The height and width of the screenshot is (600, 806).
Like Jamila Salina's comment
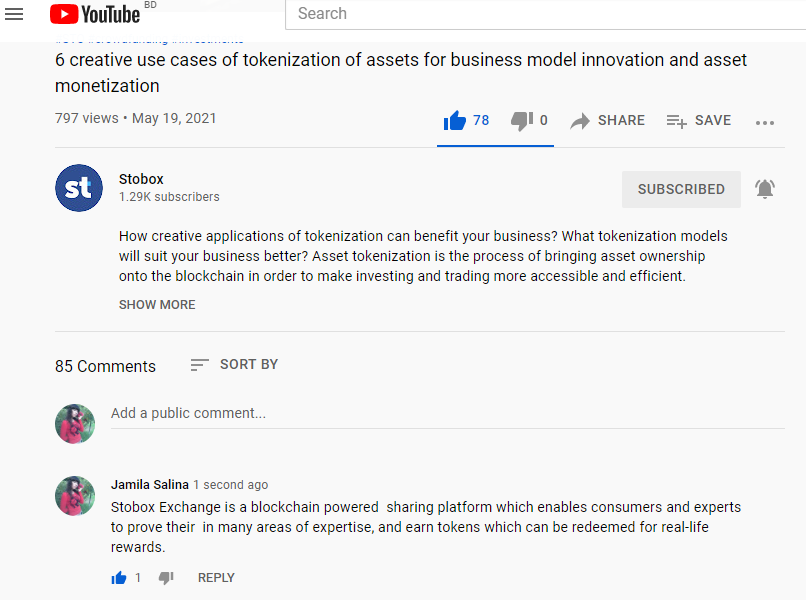point(119,578)
